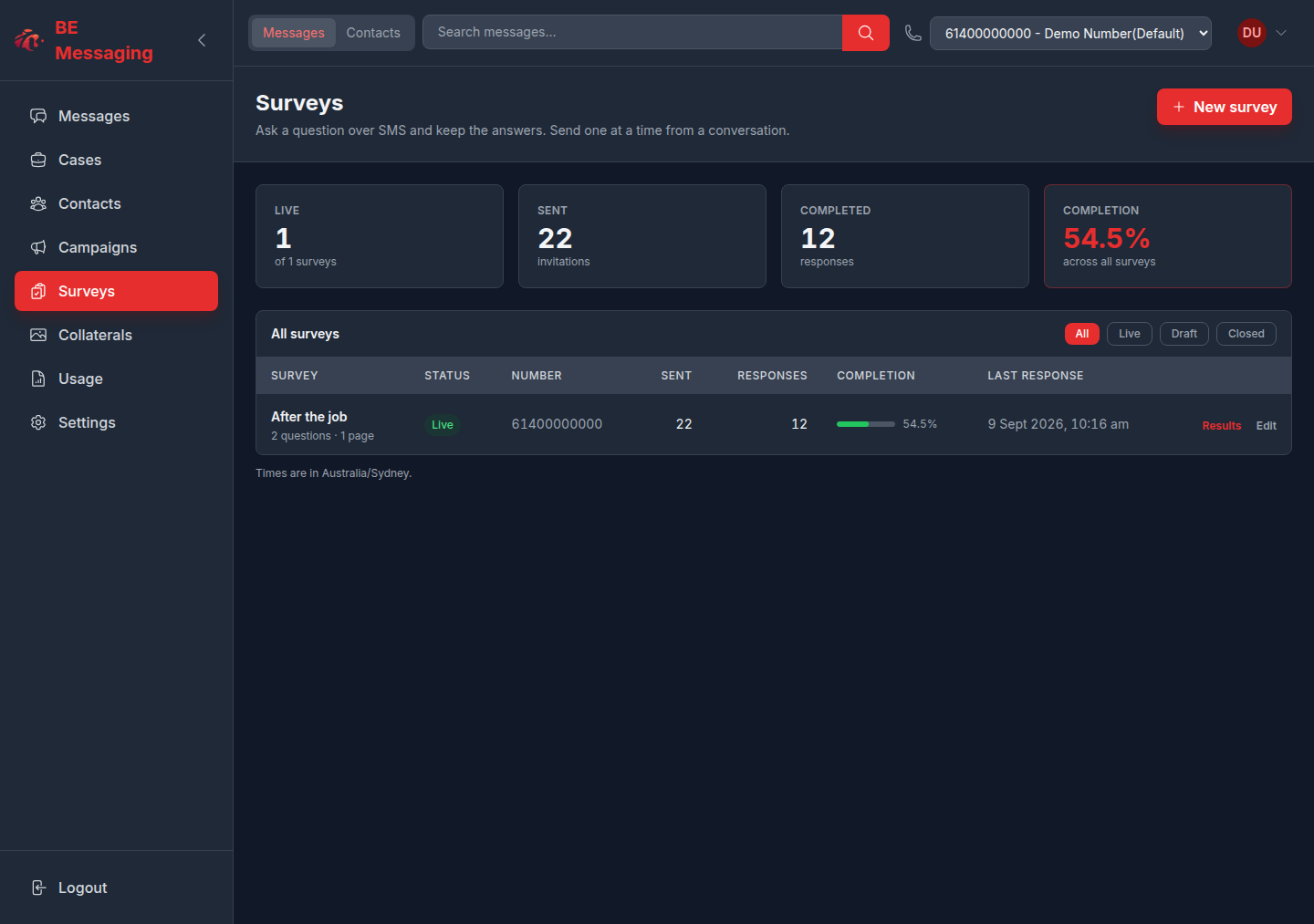
Task: Click the Completed 12 responses card
Action: pos(905,236)
